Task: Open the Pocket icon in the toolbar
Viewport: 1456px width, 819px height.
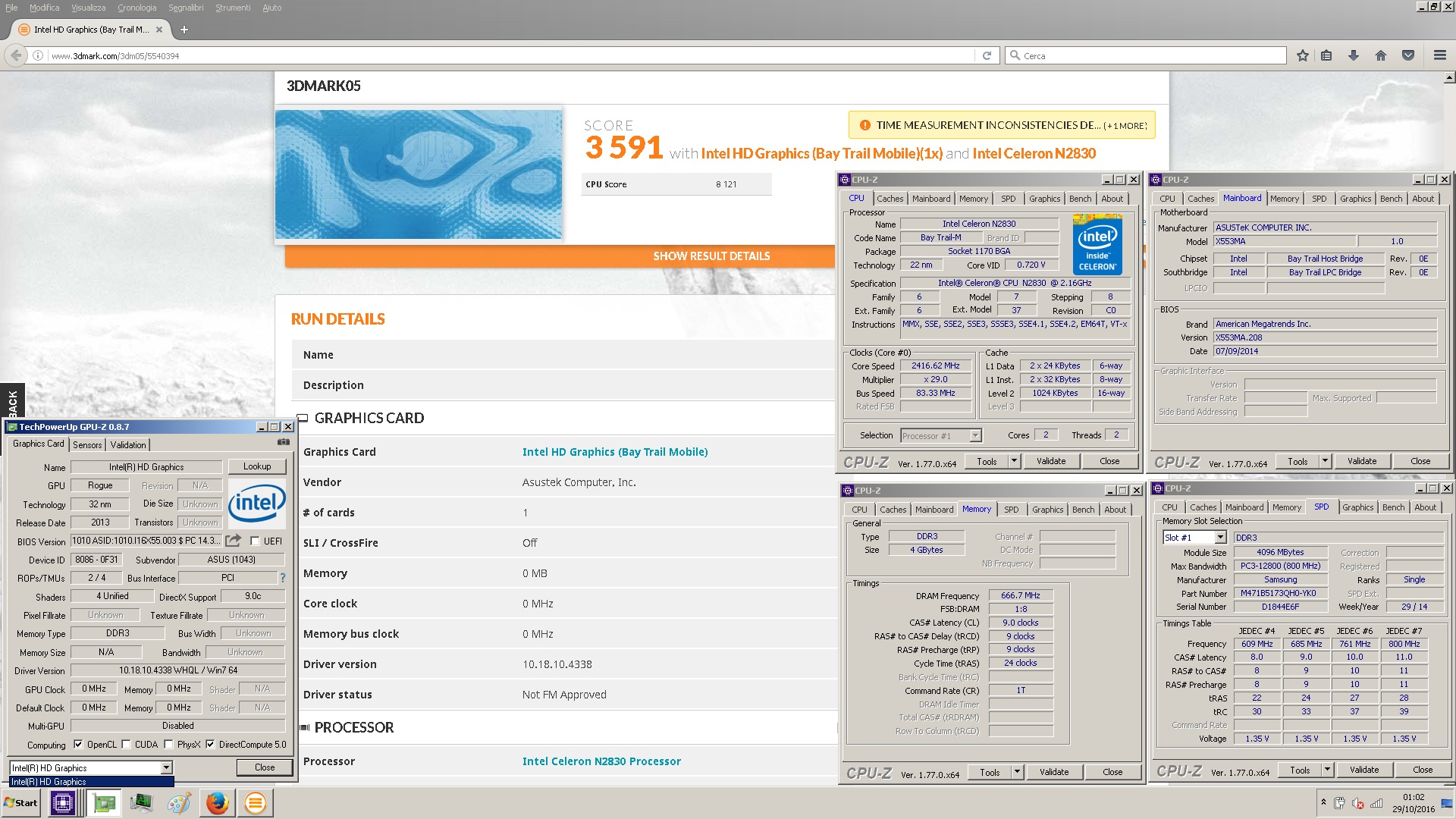Action: [1408, 55]
